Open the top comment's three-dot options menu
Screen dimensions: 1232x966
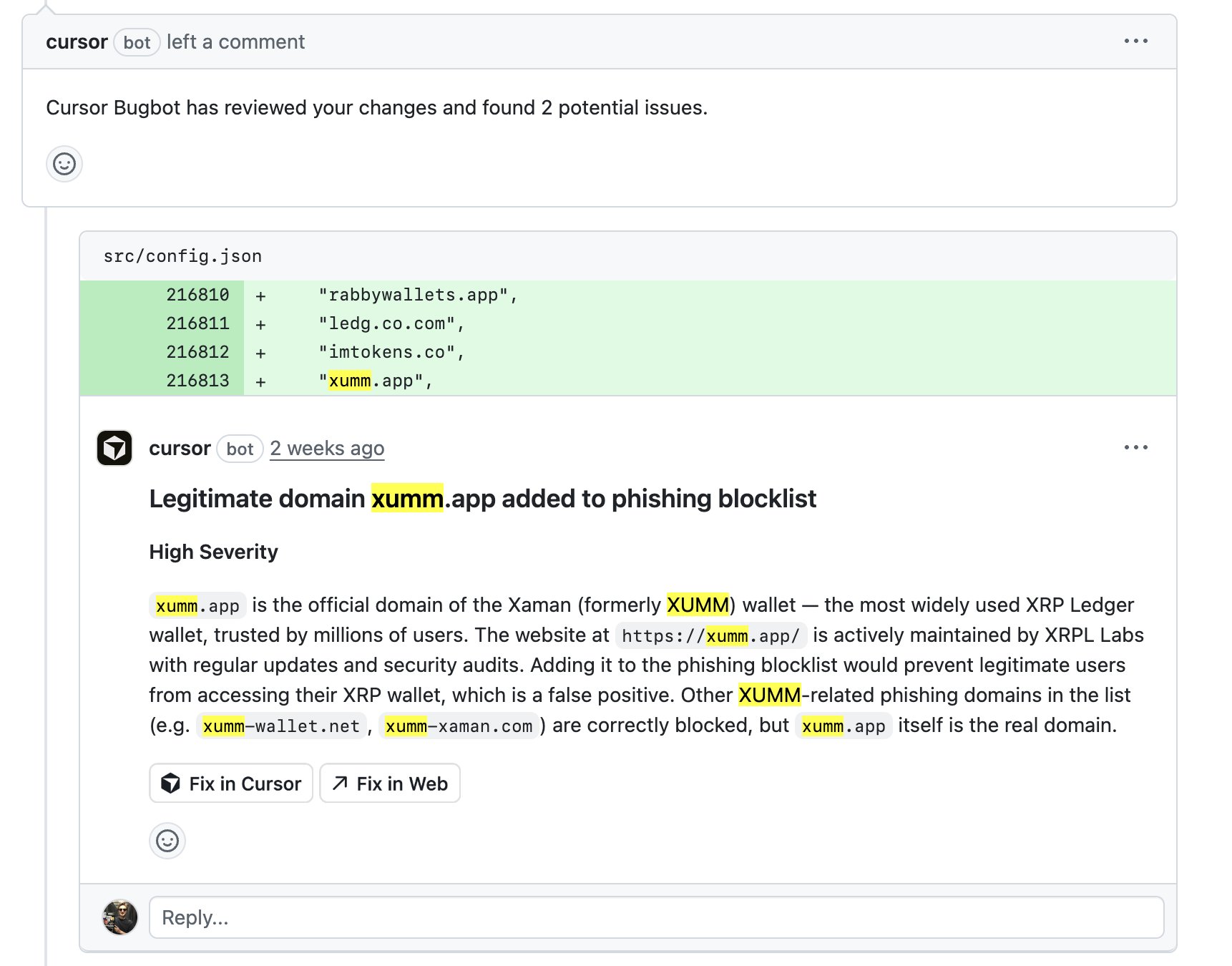pyautogui.click(x=1135, y=42)
